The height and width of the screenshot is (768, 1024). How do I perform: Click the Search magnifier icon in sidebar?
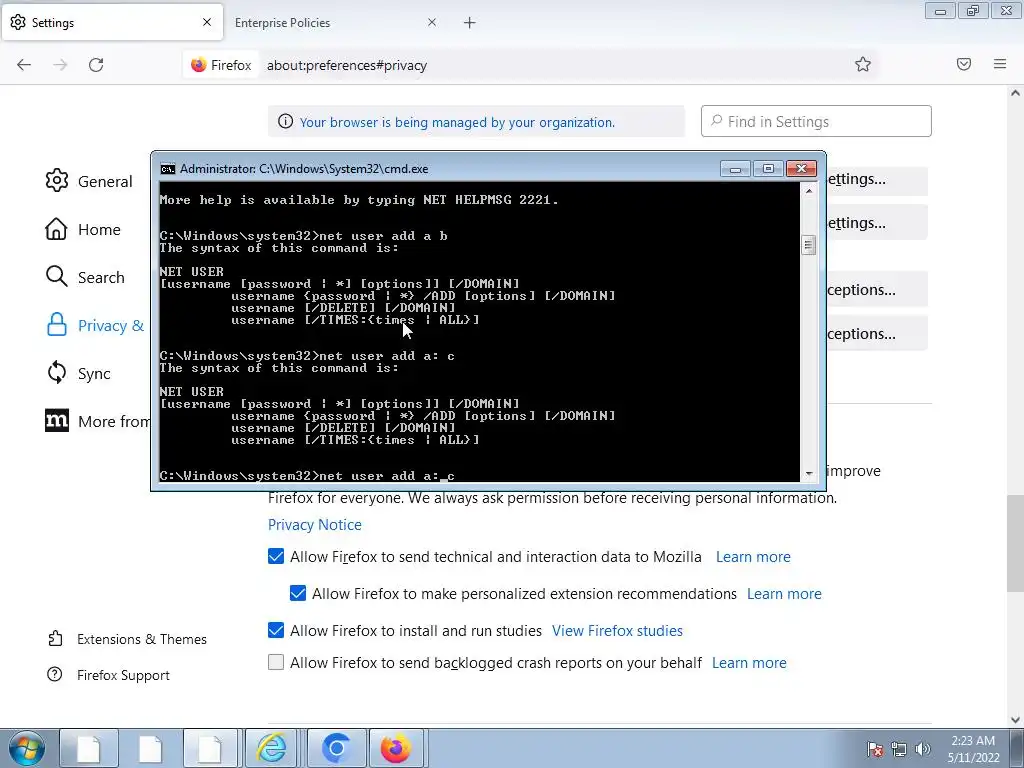pos(57,276)
